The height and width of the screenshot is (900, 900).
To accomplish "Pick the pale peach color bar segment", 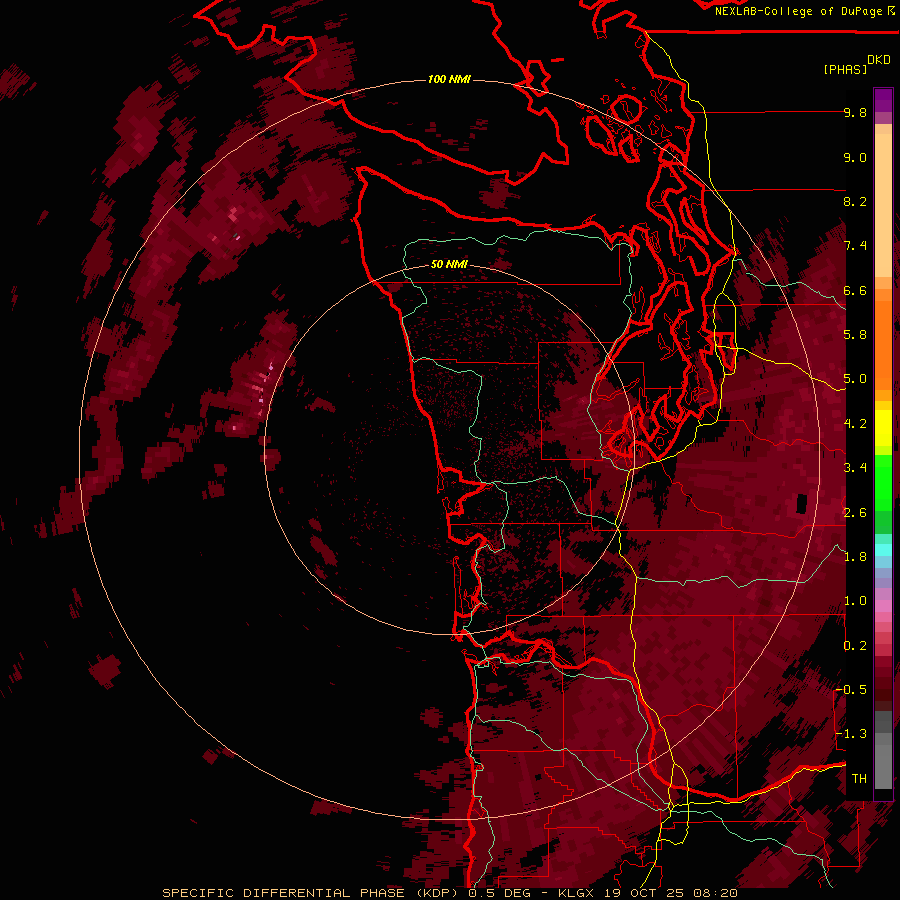I will (883, 207).
